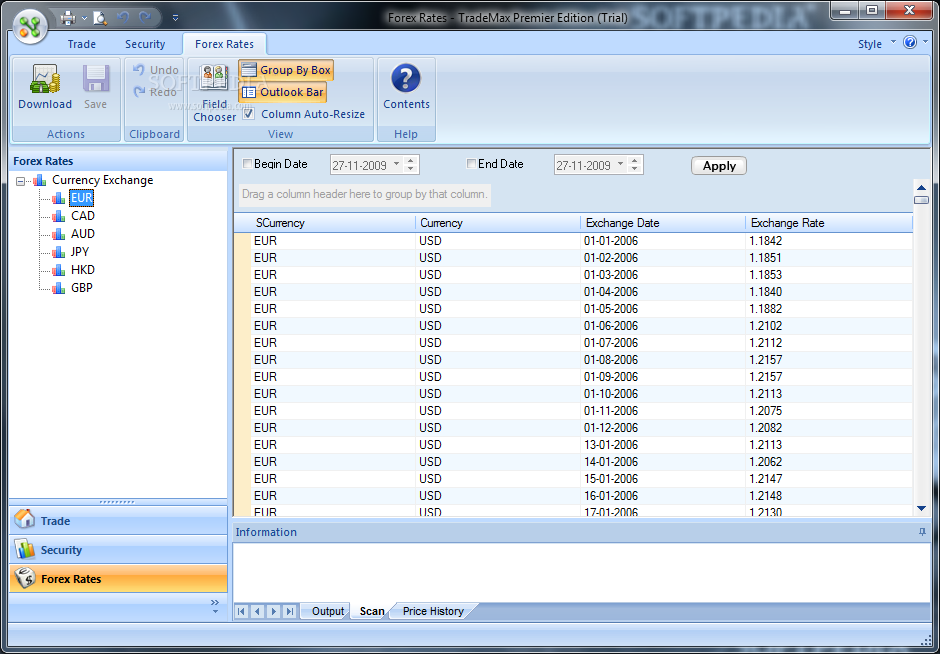Sort by Exchange Rate column header

pos(828,223)
